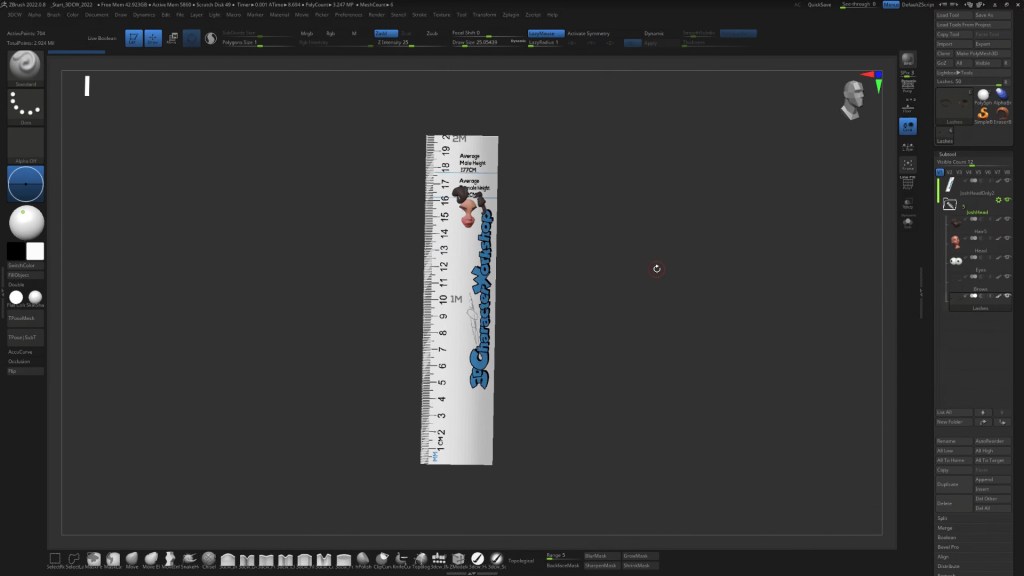Toggle visibility of the Lashes subtool

click(x=1008, y=296)
